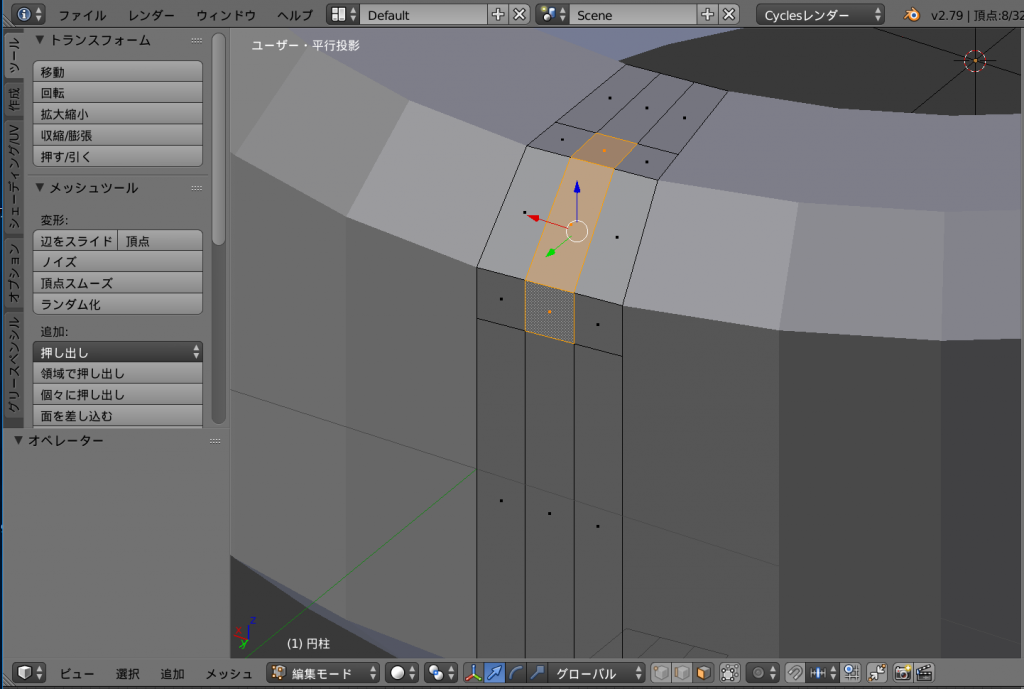Select the translate manipulator arrow icon
This screenshot has width=1024, height=689.
click(495, 673)
